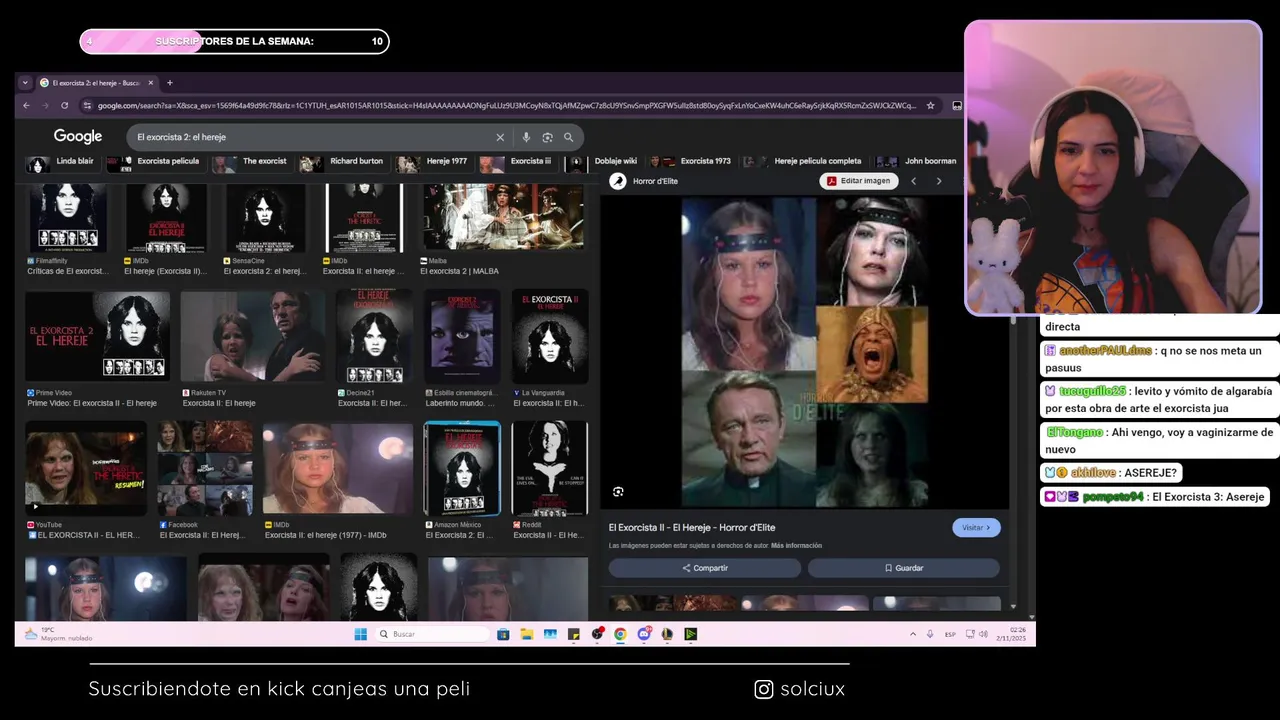Switch to Chrome in the taskbar
Viewport: 1280px width, 720px height.
tap(620, 634)
